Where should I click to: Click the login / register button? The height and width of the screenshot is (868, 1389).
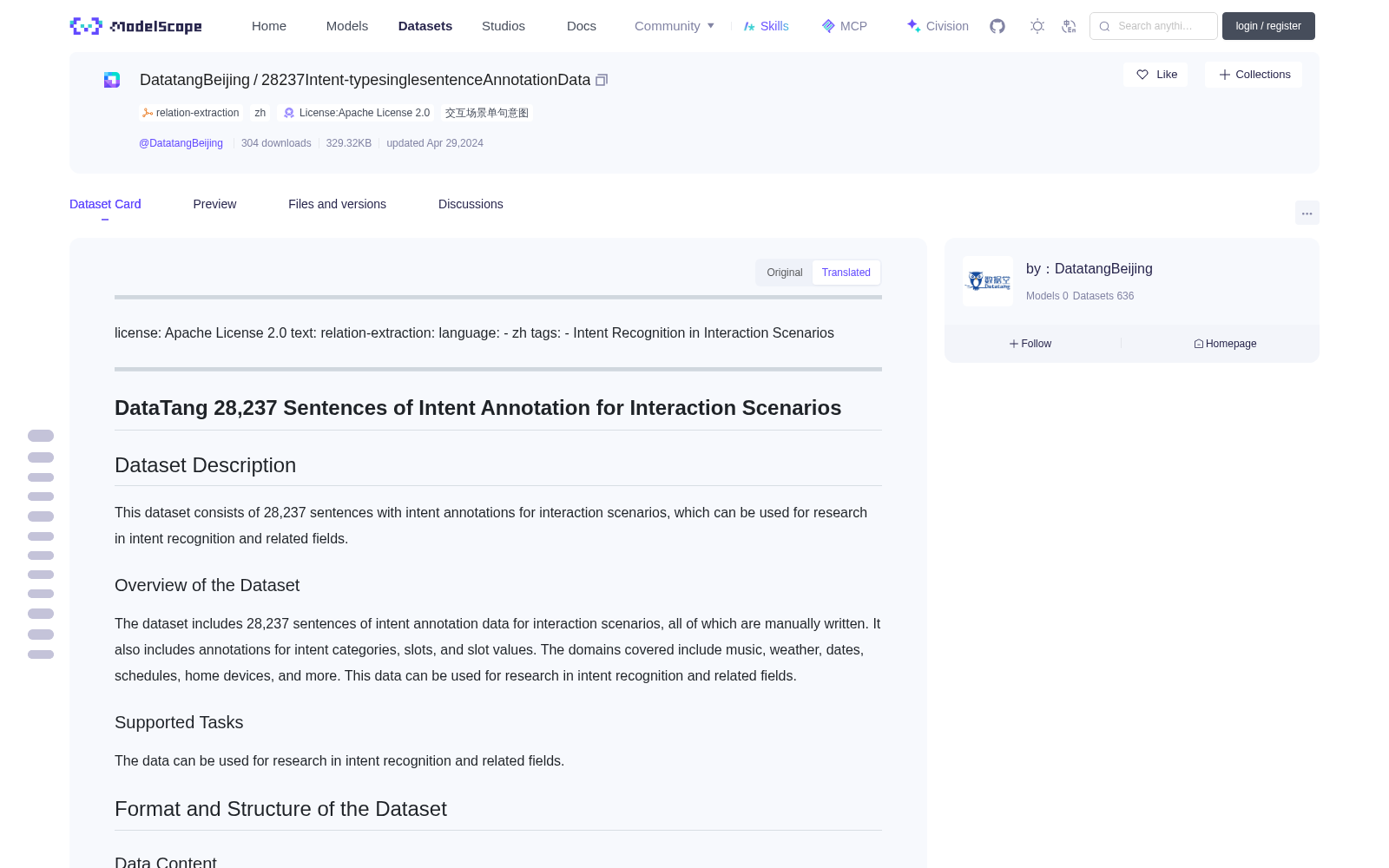(1268, 26)
